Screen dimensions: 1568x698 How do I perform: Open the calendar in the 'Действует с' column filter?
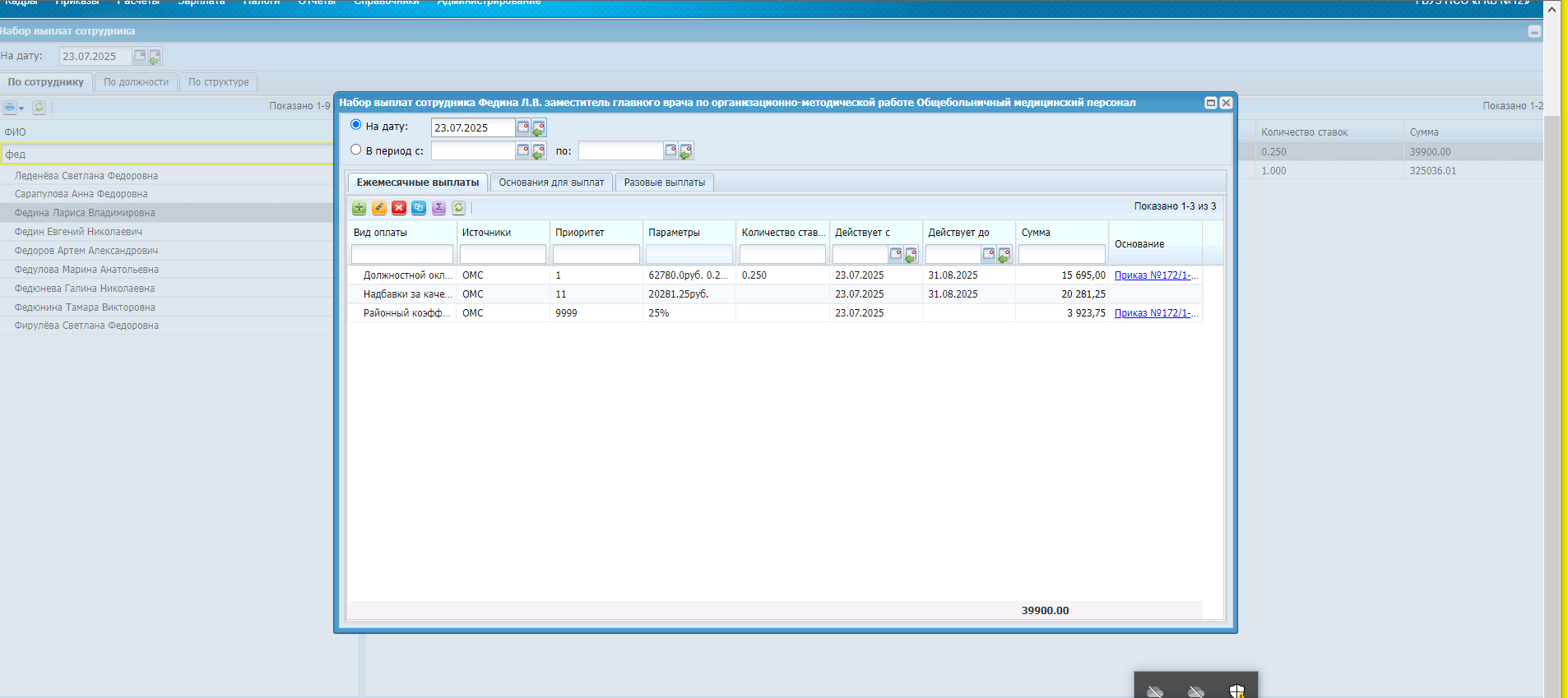point(896,254)
